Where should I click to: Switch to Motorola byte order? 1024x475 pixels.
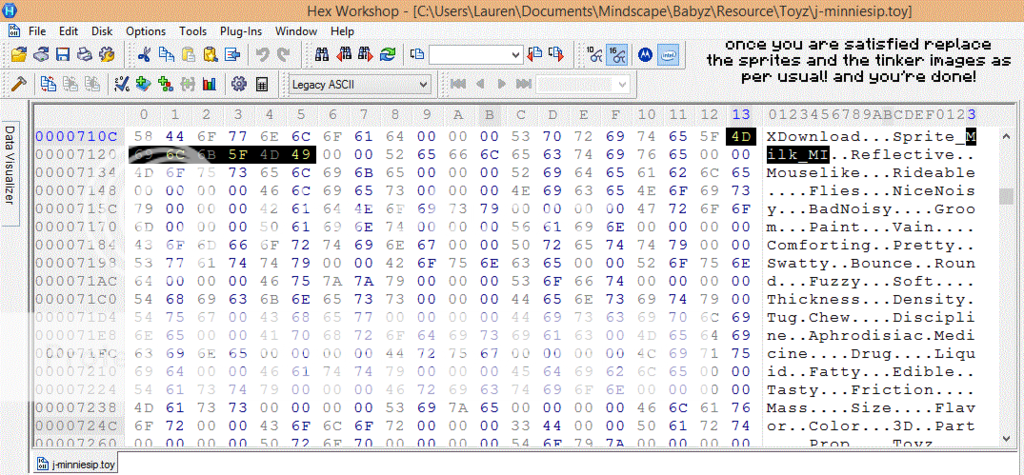(x=645, y=55)
